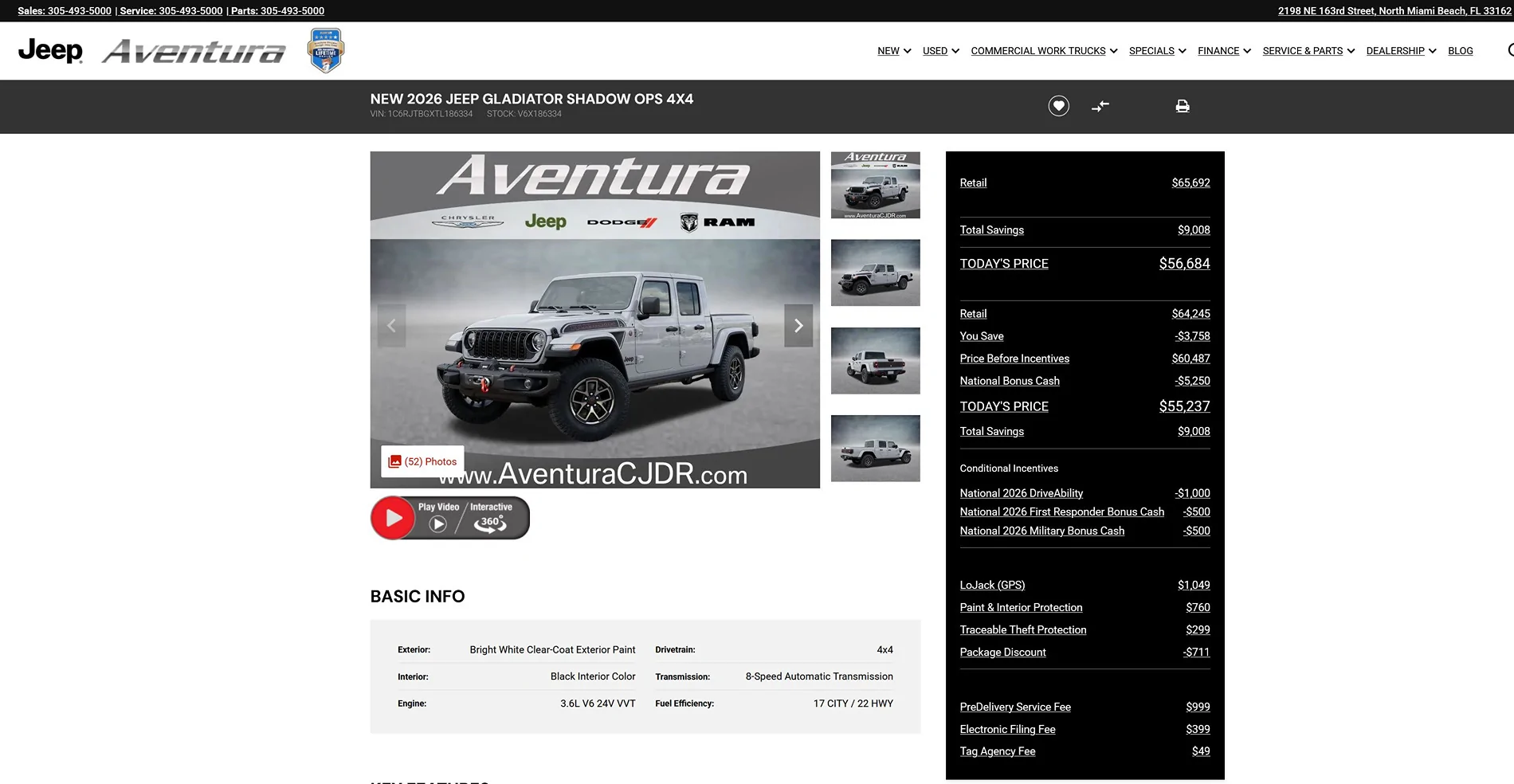Click the Package Discount line item

point(1085,652)
